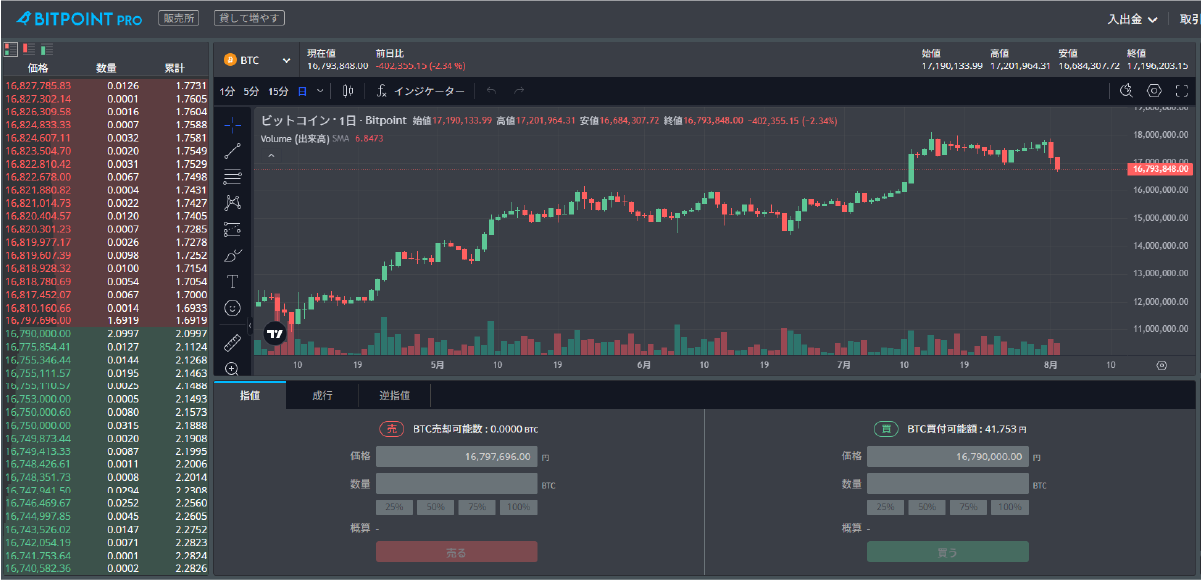Show buy orders only in order book
The width and height of the screenshot is (1201, 580).
47,49
